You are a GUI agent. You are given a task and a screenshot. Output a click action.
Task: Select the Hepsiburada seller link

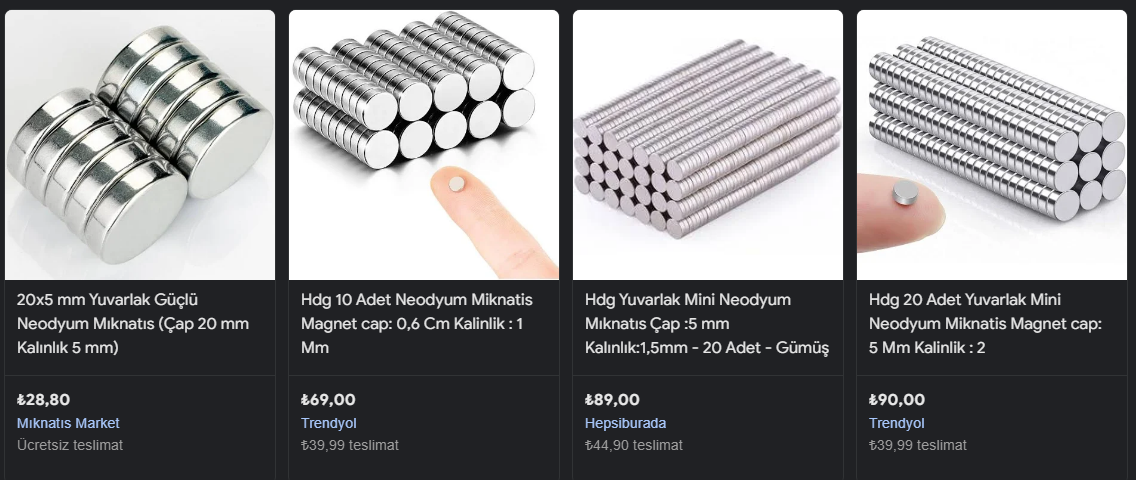coord(625,423)
